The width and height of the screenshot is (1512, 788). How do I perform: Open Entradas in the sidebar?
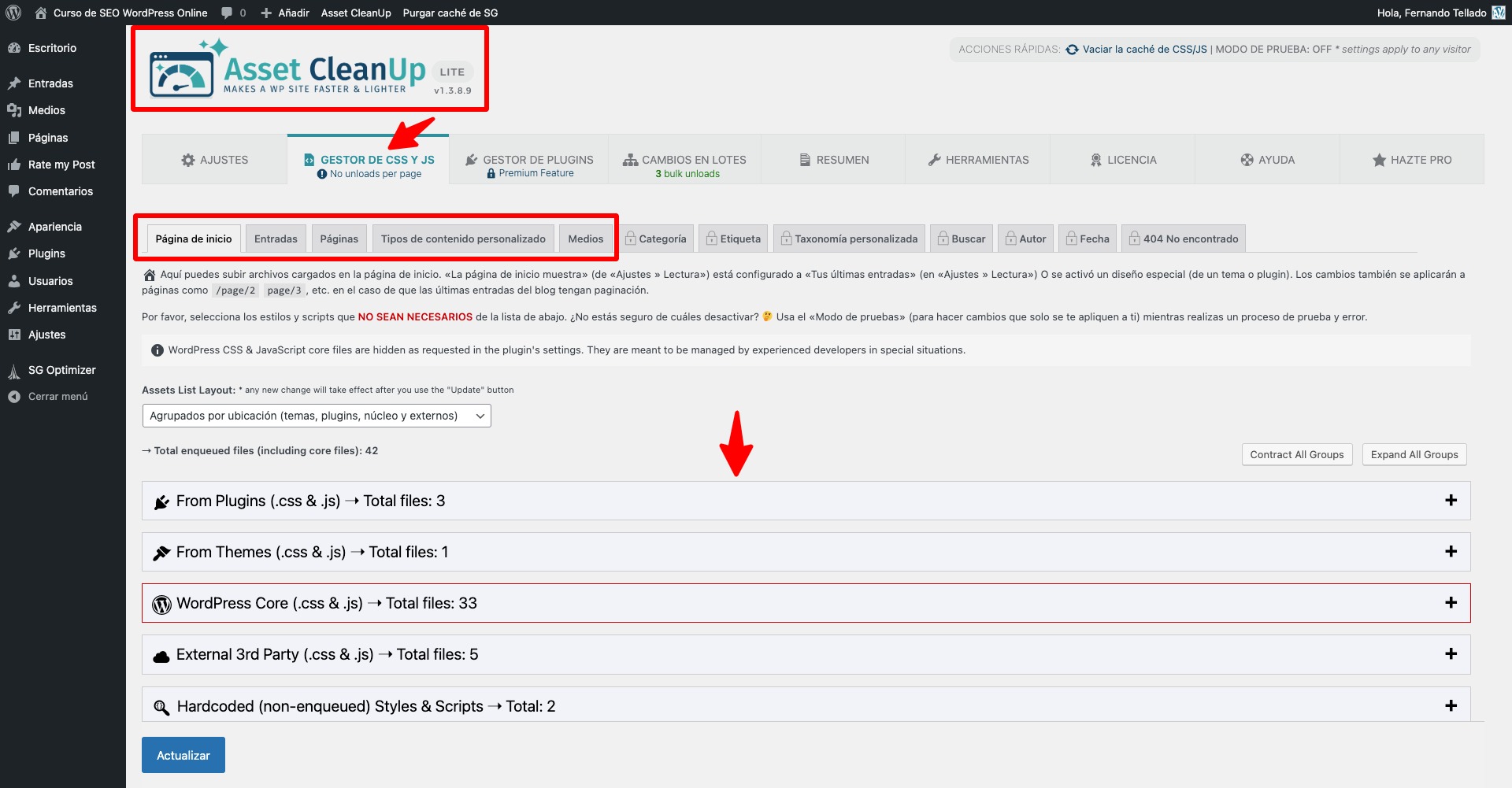tap(50, 83)
